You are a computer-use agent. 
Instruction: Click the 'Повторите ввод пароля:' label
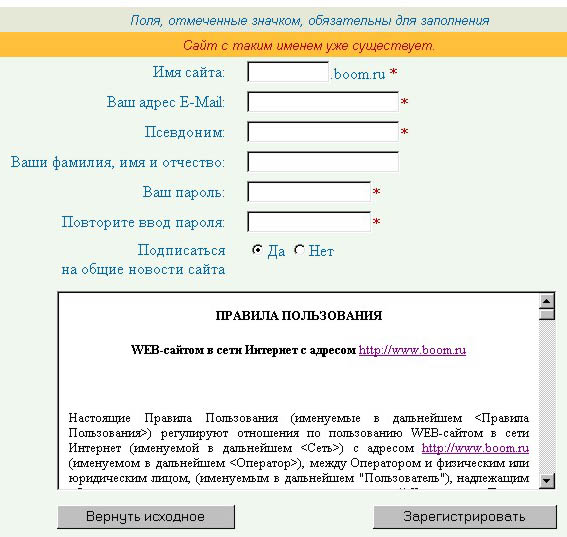[x=143, y=222]
